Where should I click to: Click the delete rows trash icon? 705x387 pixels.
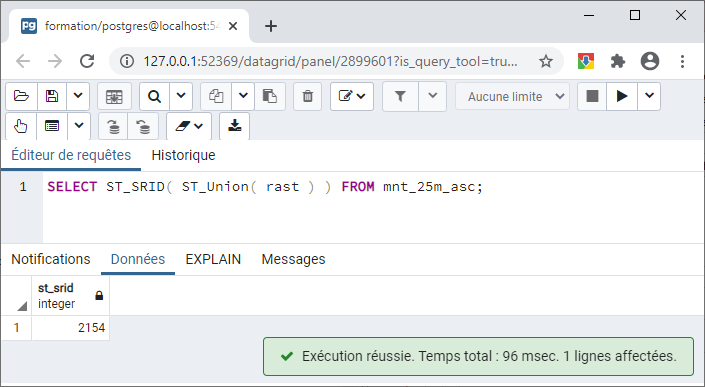point(308,96)
